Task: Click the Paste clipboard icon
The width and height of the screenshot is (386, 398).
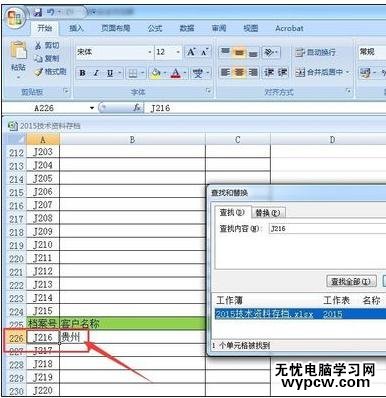Action: 18,51
